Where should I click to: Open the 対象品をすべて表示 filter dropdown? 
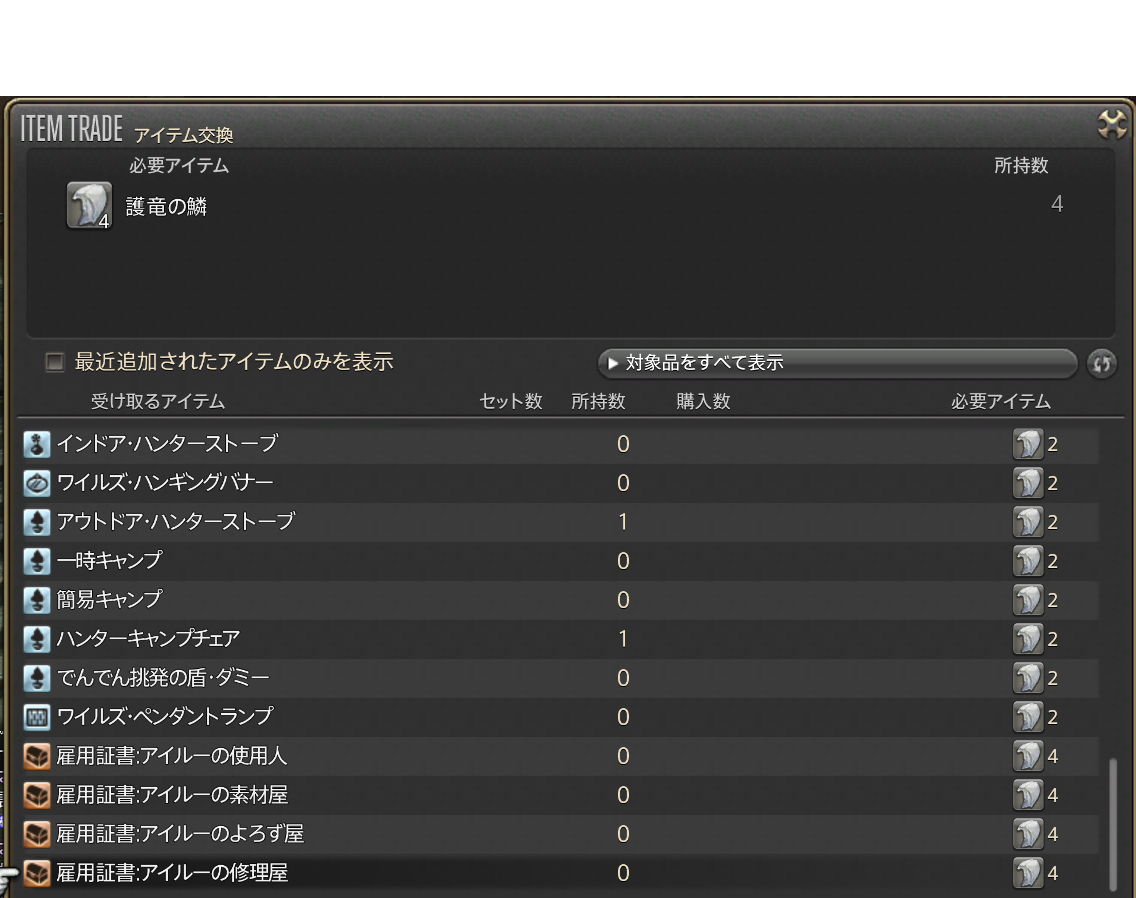tap(836, 363)
